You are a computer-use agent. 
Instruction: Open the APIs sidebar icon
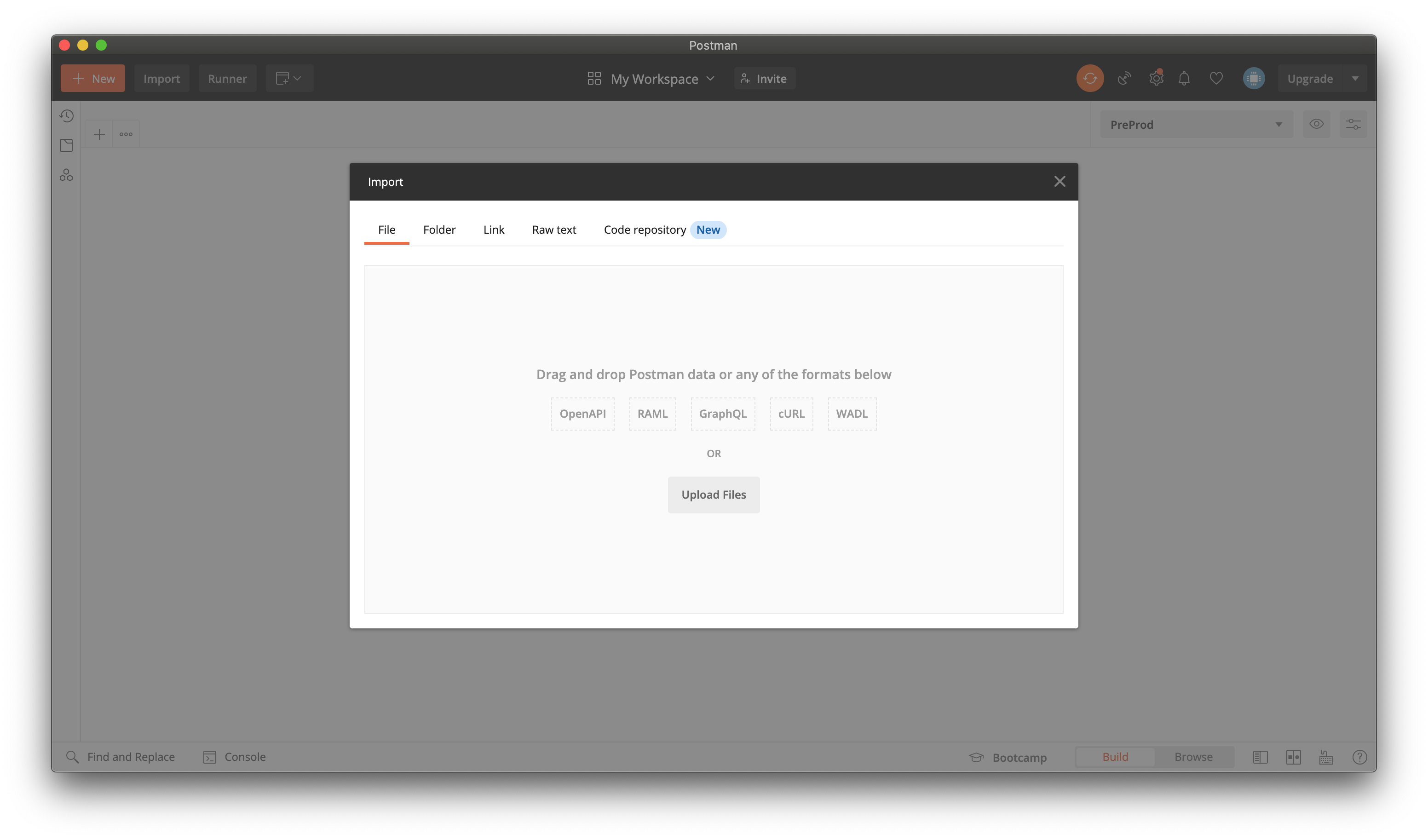coord(66,175)
